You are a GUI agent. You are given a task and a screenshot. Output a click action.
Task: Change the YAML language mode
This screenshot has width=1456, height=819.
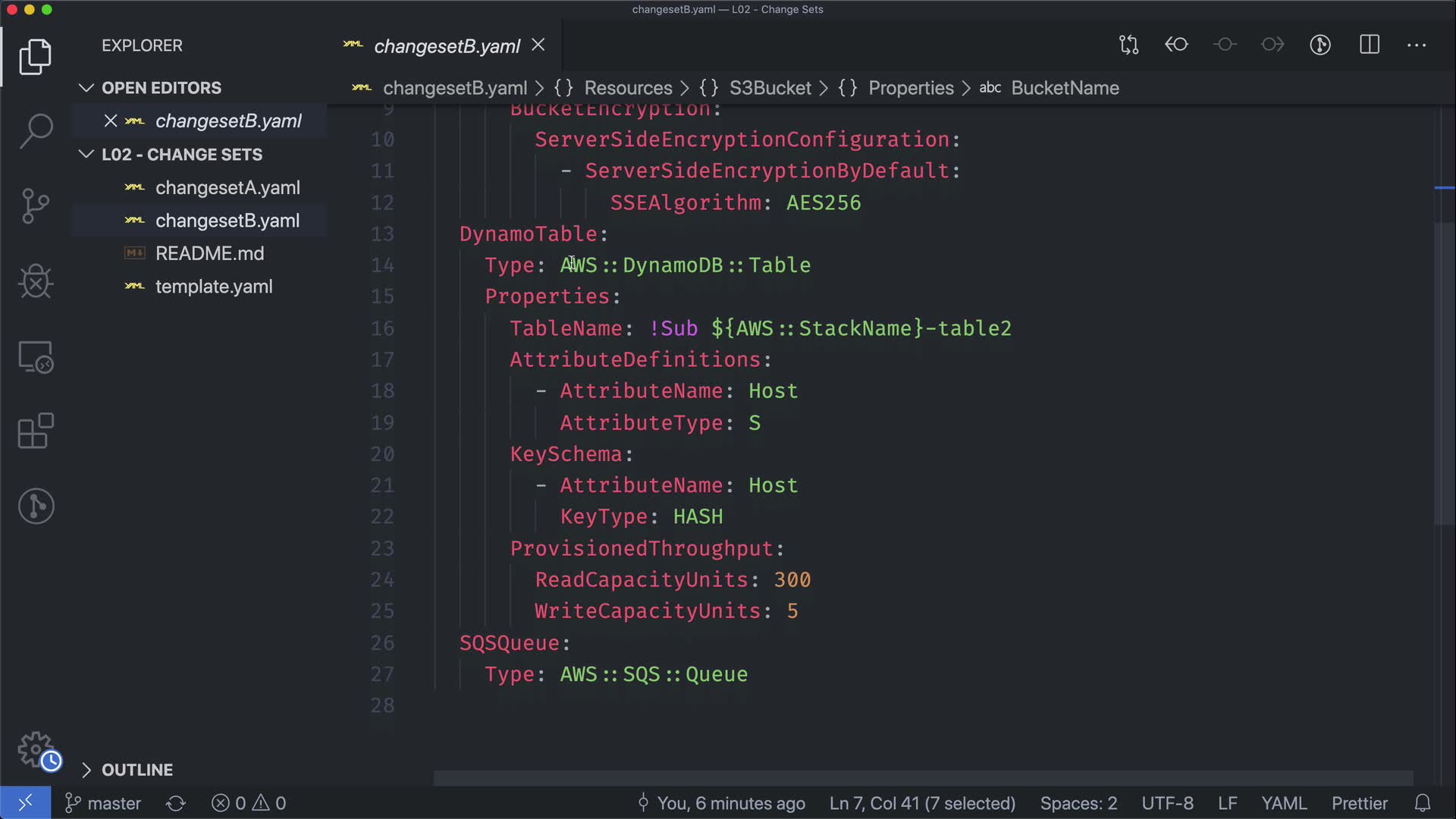[x=1283, y=803]
